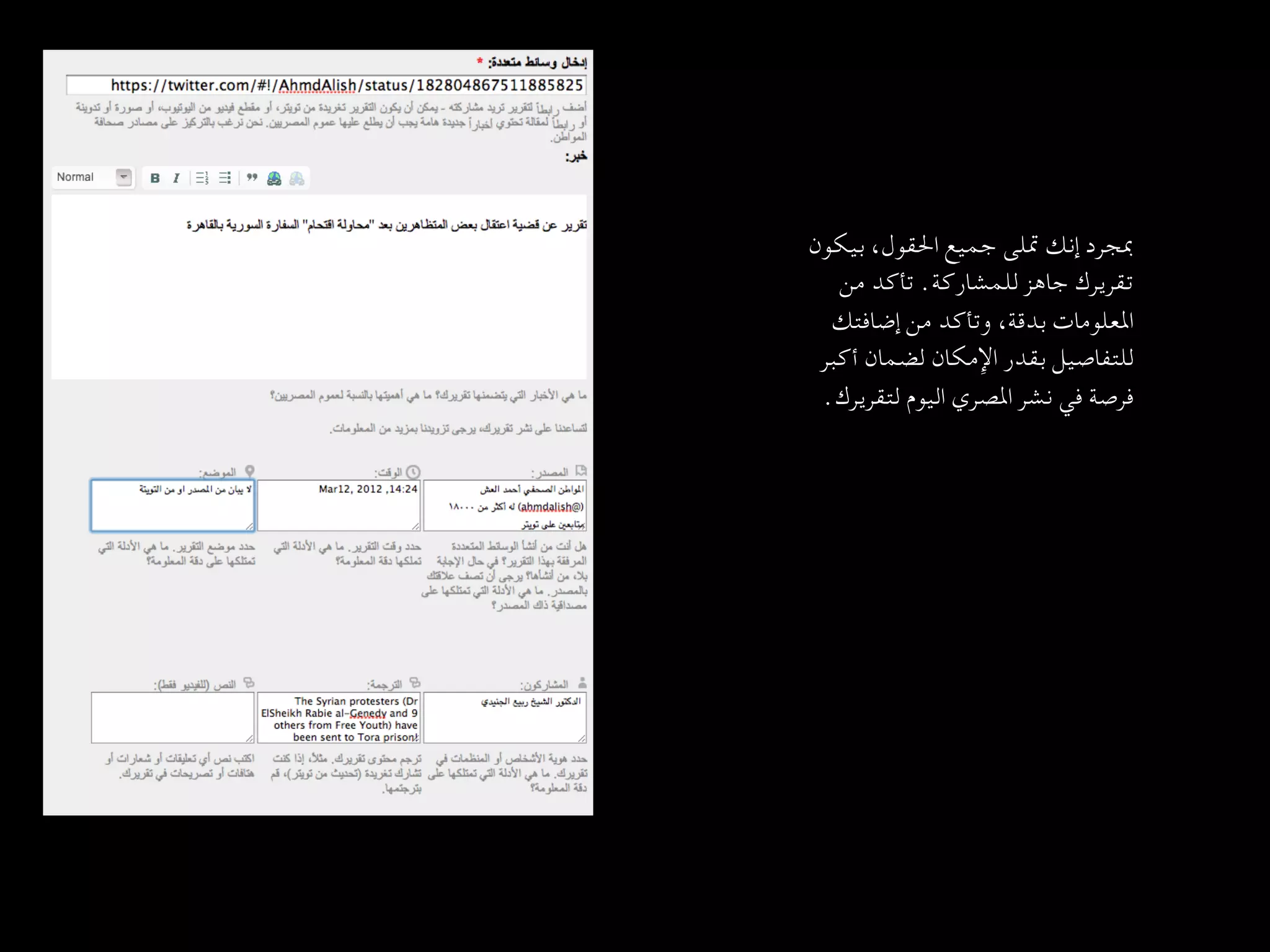The height and width of the screenshot is (952, 1270).
Task: Click the source field mentioning @ahmdalish
Action: point(505,505)
